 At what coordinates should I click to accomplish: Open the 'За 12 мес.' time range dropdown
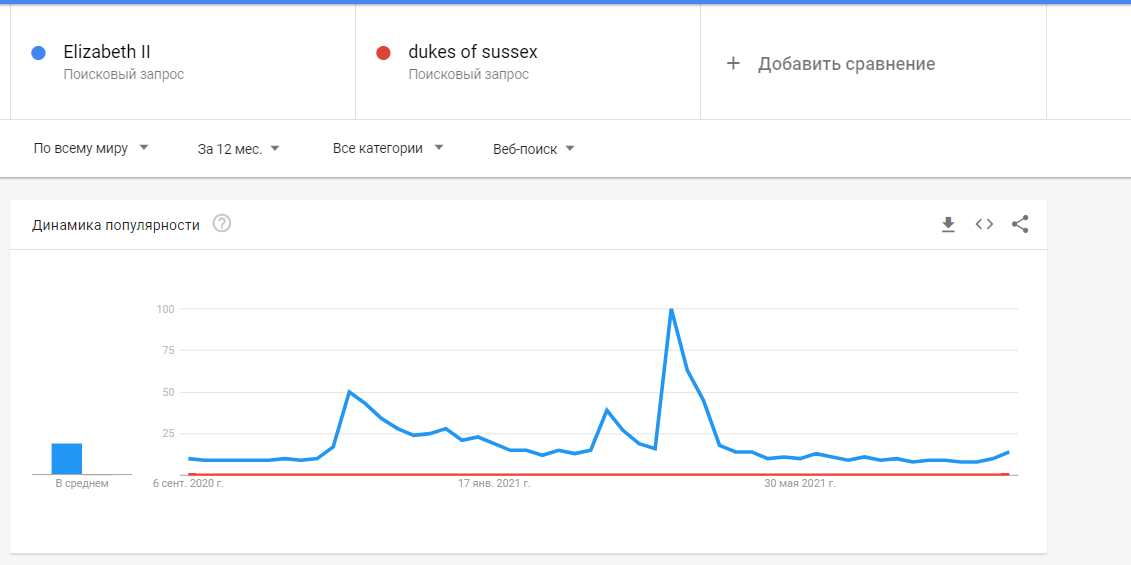tap(239, 149)
